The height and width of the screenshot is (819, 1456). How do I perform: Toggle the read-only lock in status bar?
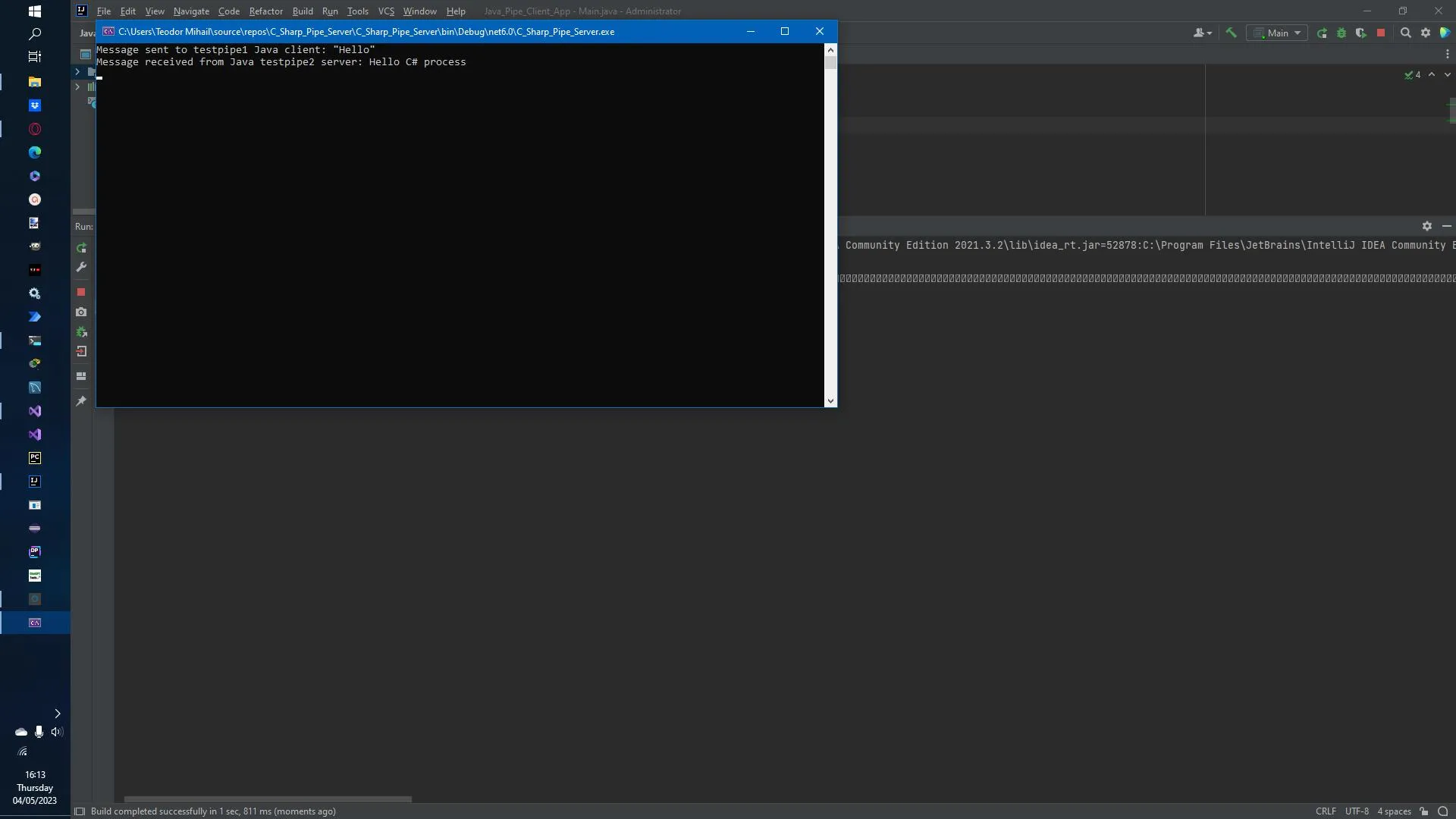1424,811
